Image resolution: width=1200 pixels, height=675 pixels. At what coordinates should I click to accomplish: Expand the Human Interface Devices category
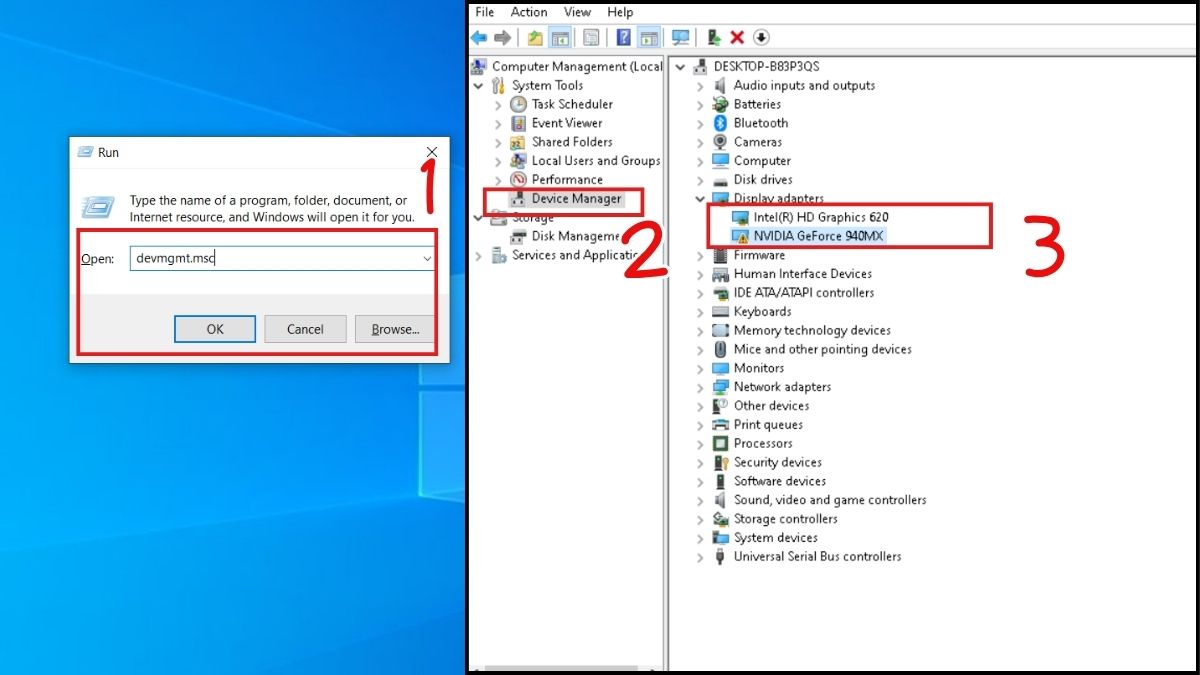tap(700, 274)
